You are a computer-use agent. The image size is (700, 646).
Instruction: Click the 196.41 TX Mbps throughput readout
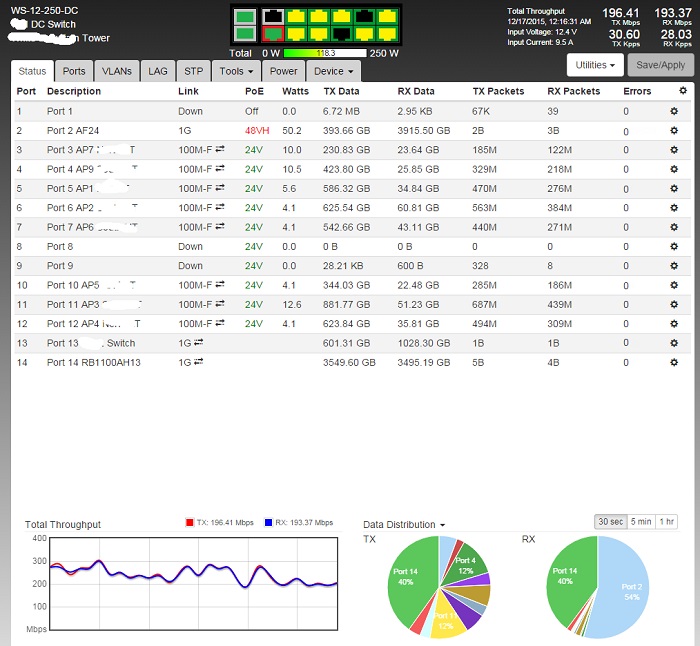click(621, 13)
